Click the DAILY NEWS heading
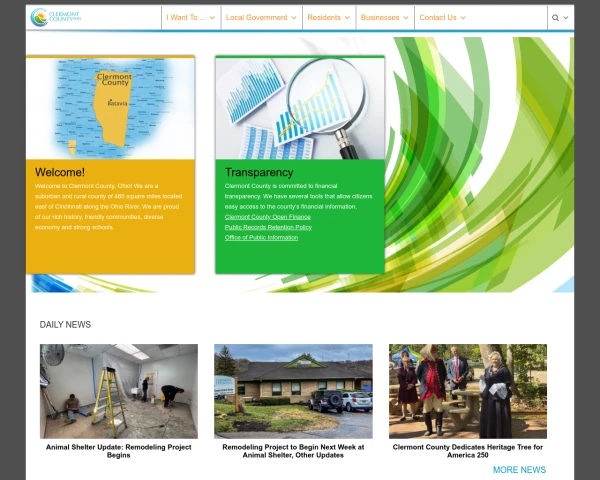 [x=65, y=325]
